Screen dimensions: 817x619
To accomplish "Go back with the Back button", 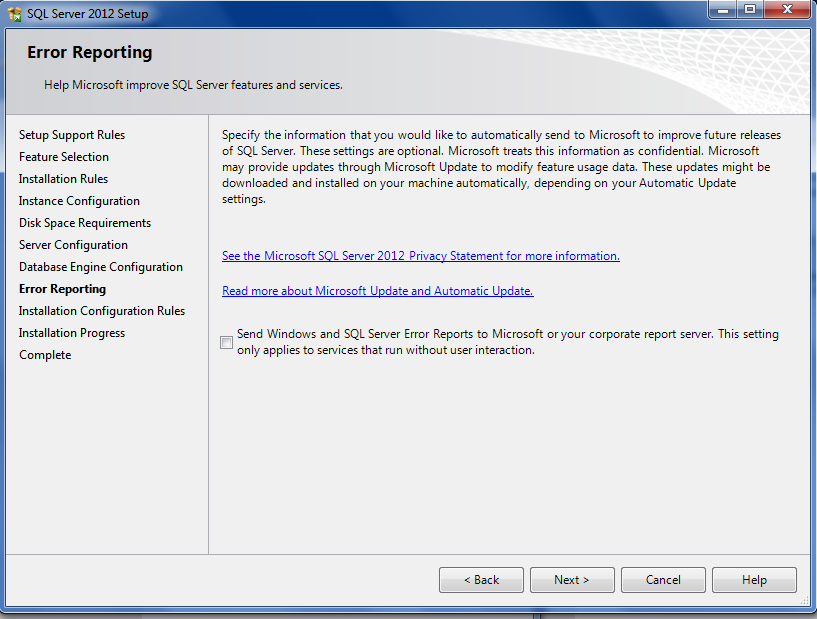I will pyautogui.click(x=481, y=580).
